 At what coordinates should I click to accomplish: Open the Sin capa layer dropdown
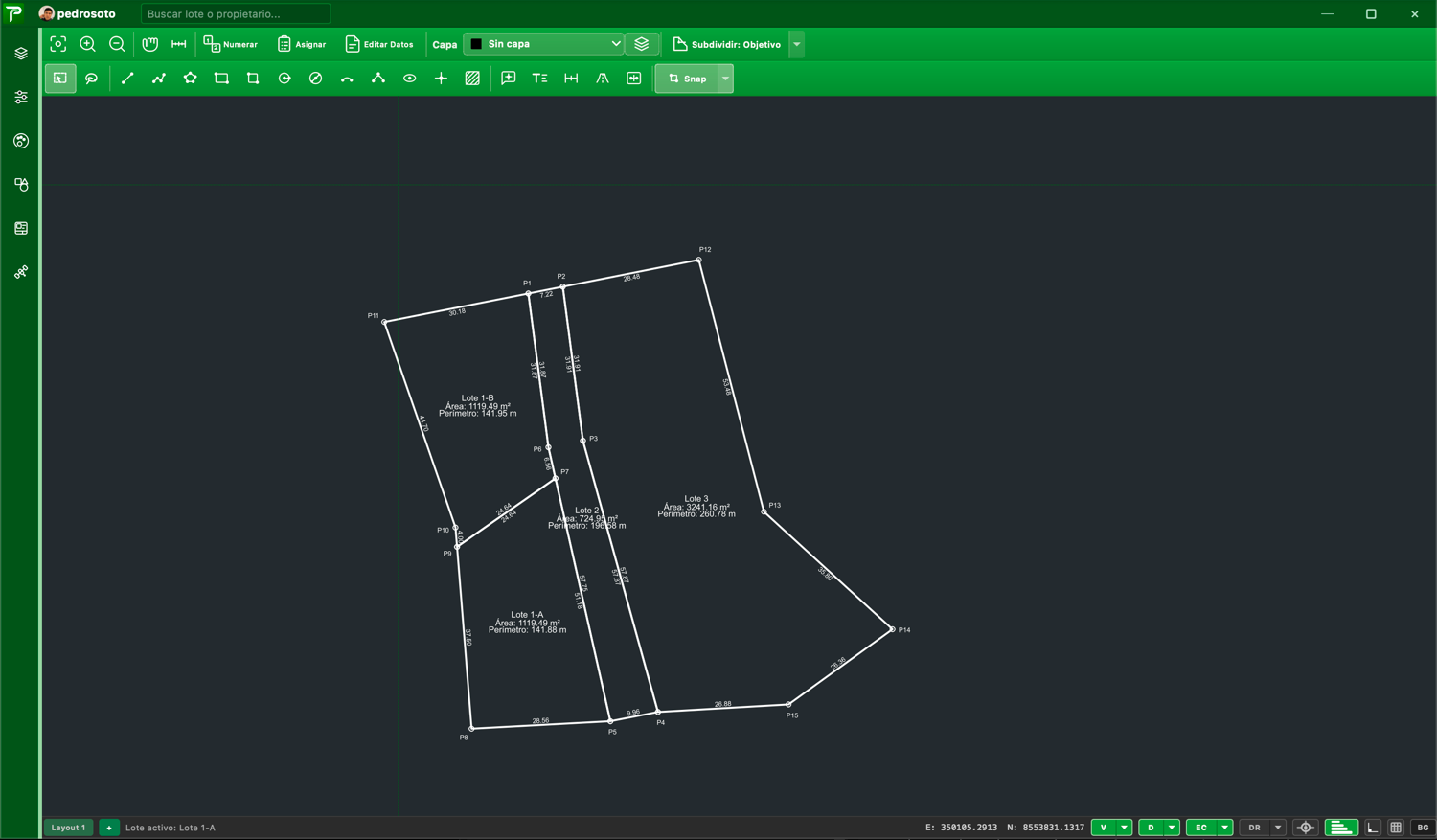click(x=544, y=44)
